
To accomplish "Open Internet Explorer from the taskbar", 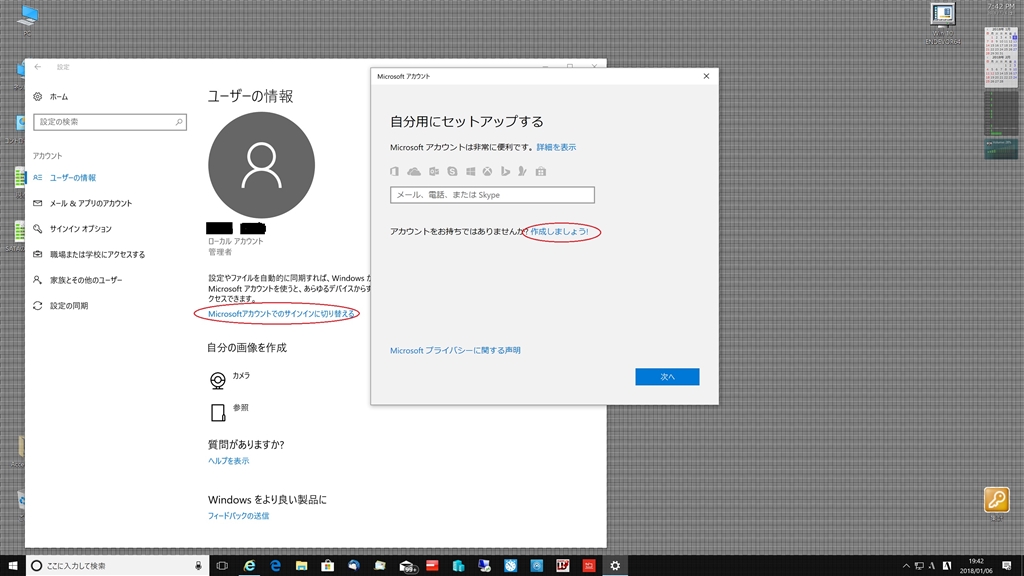I will click(249, 566).
